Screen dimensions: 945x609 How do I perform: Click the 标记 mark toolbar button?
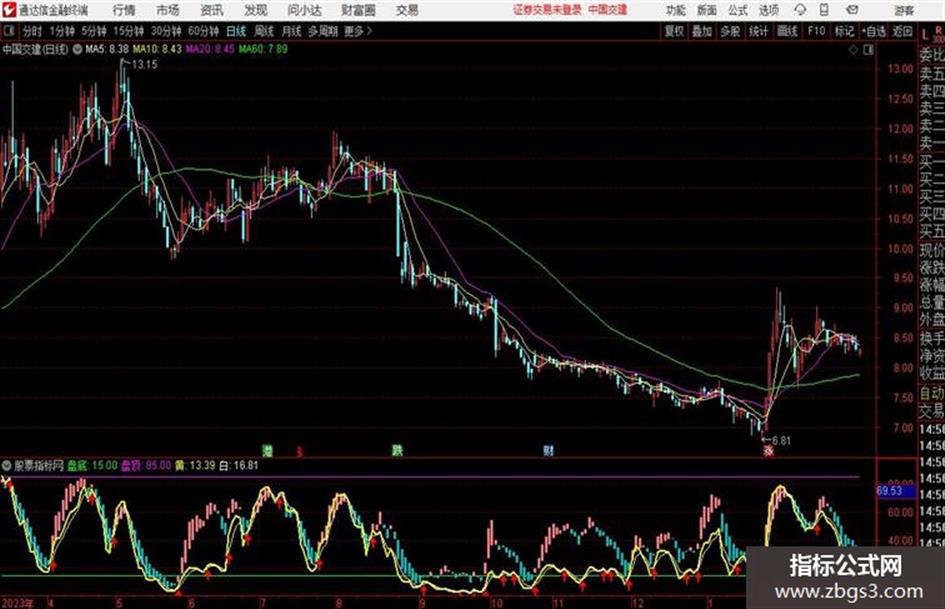tap(844, 31)
